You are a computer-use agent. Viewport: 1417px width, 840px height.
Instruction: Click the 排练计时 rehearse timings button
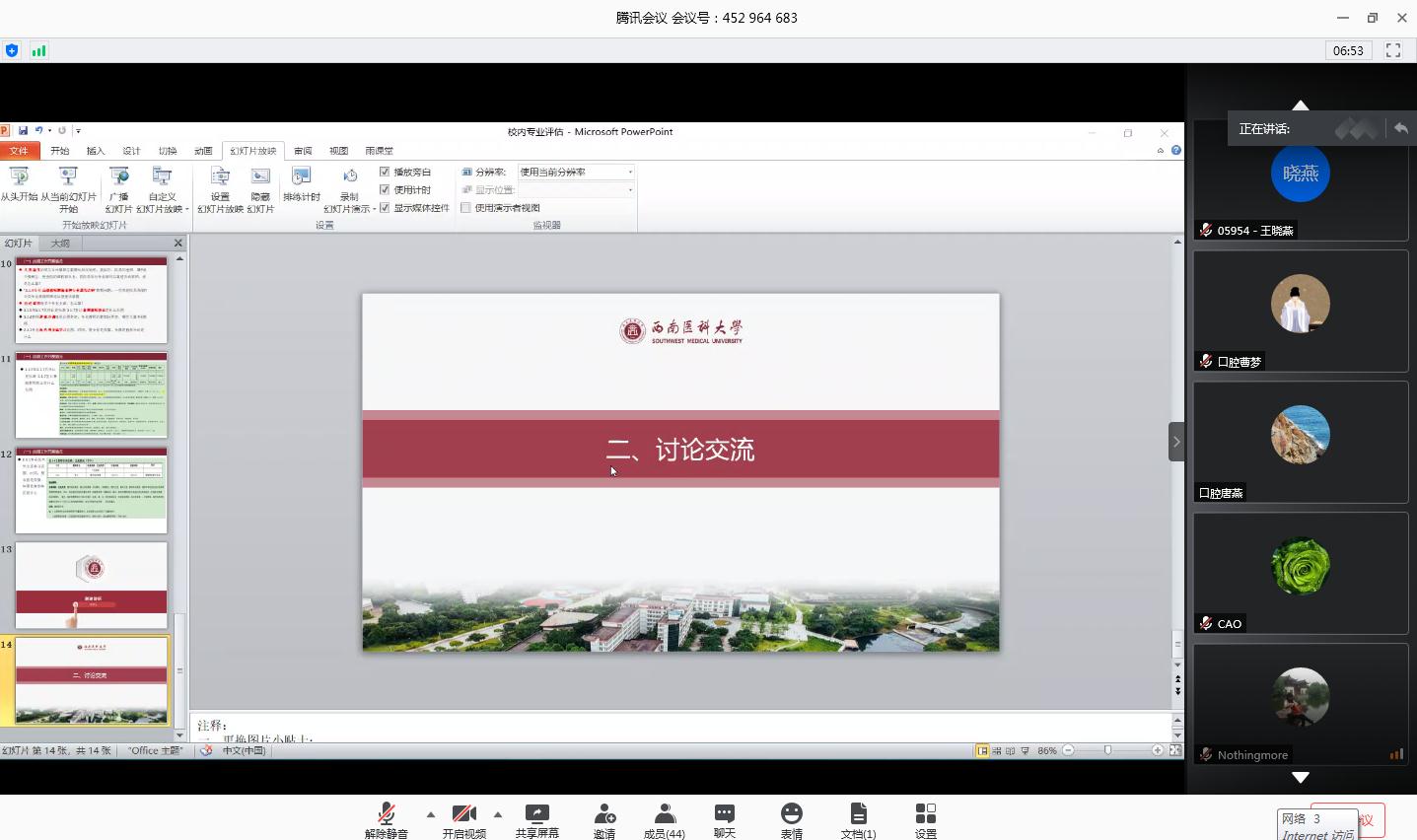point(301,185)
